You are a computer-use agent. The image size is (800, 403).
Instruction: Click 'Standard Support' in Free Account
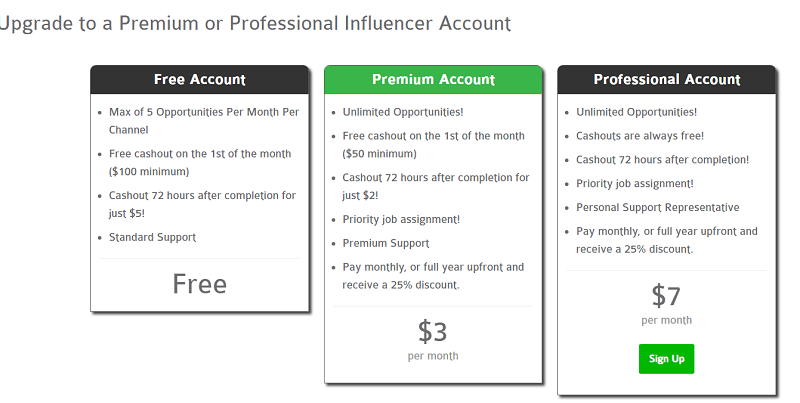[152, 237]
